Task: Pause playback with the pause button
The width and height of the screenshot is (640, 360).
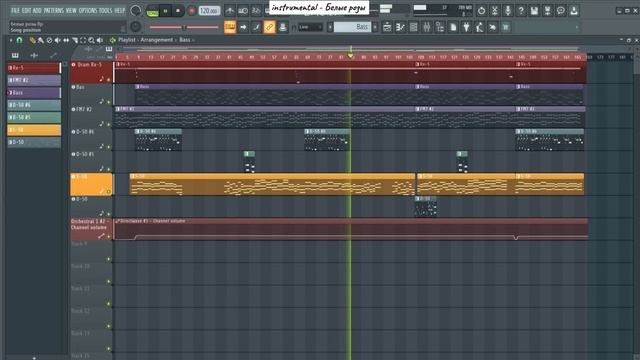Action: tap(165, 11)
